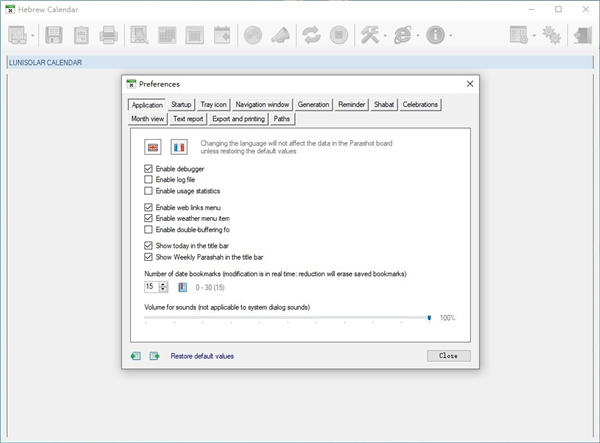Viewport: 600px width, 443px height.
Task: Click the save (floppy disk) toolbar icon
Action: [x=54, y=36]
